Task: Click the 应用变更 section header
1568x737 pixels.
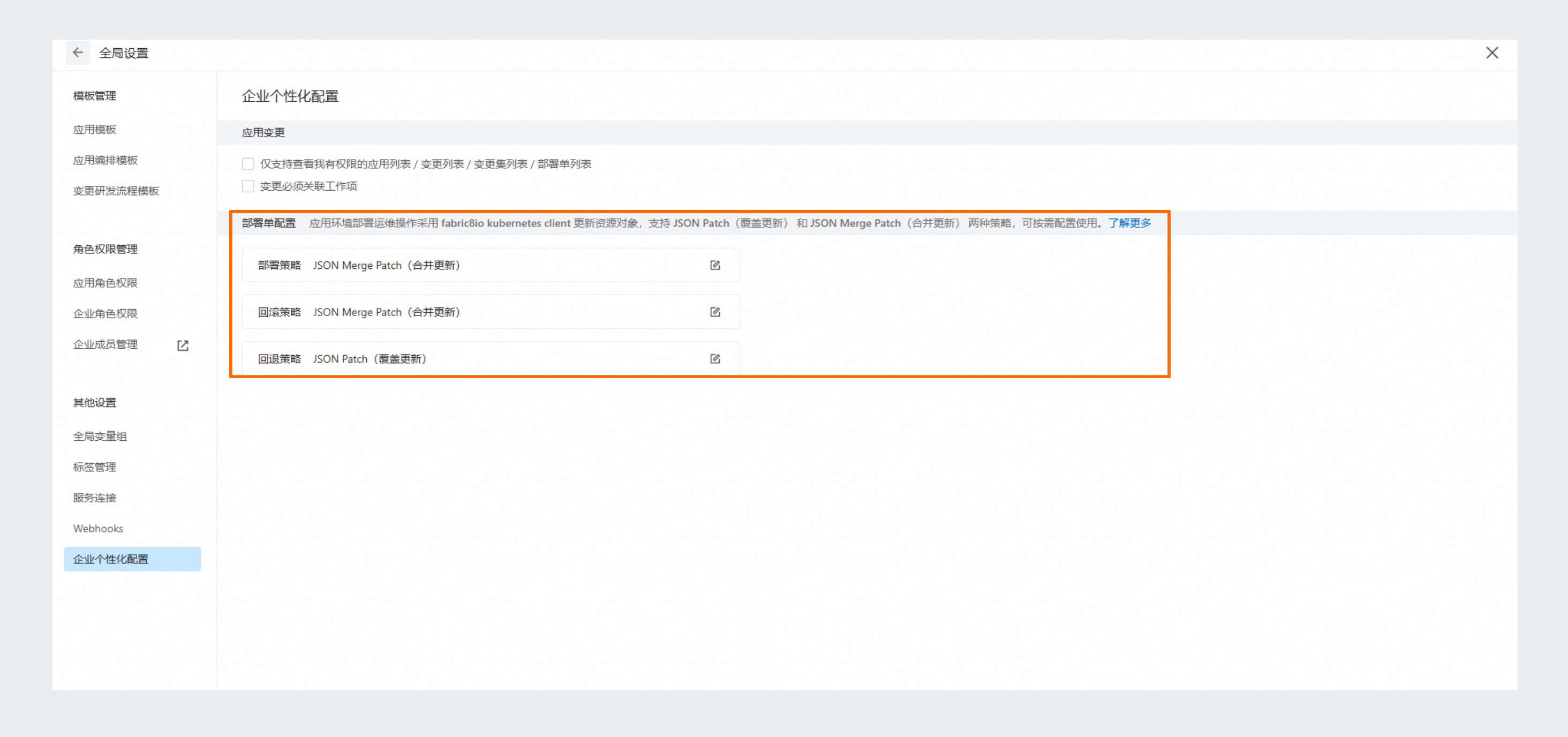Action: tap(263, 133)
